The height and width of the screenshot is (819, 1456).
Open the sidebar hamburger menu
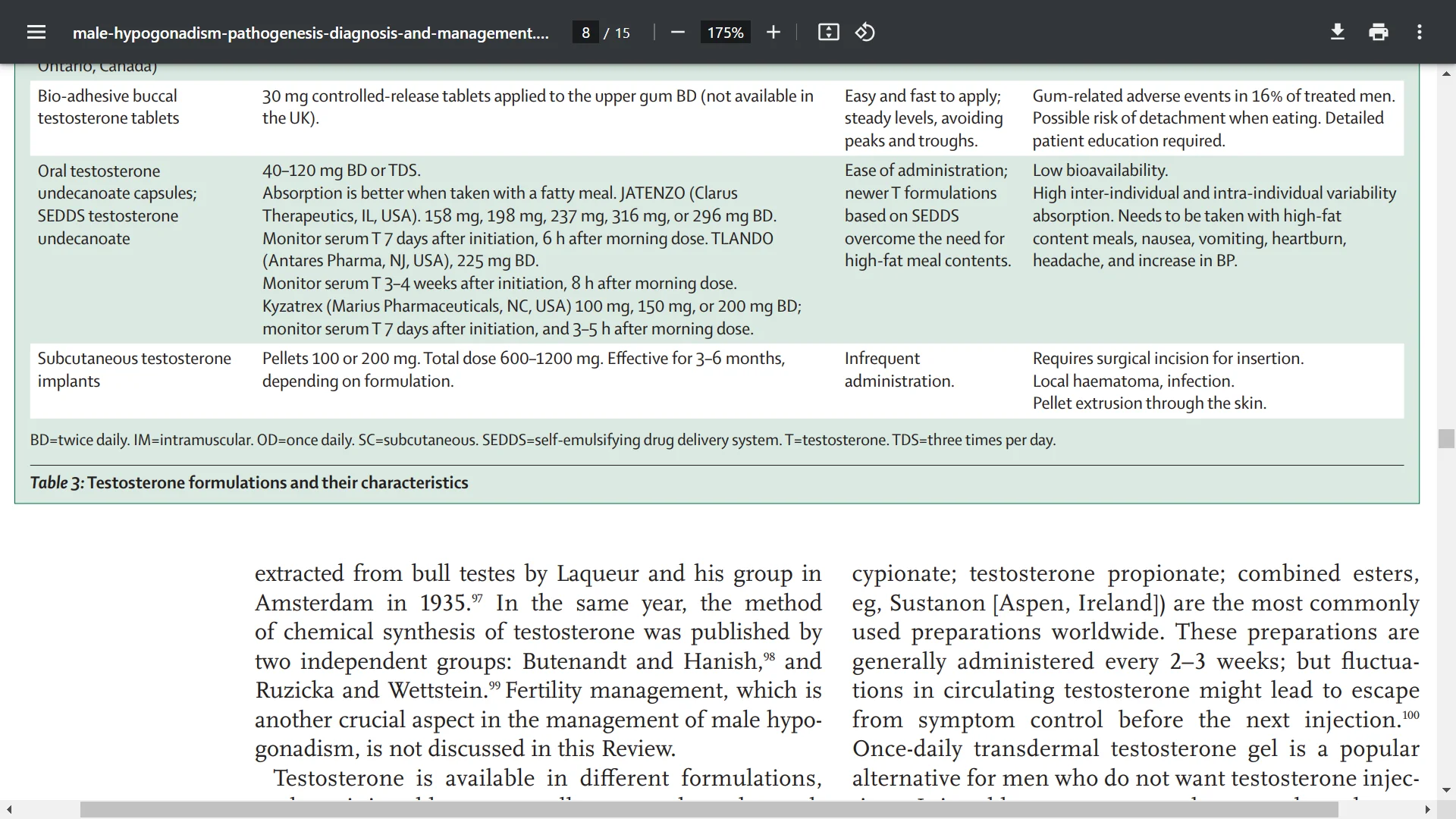[x=36, y=32]
